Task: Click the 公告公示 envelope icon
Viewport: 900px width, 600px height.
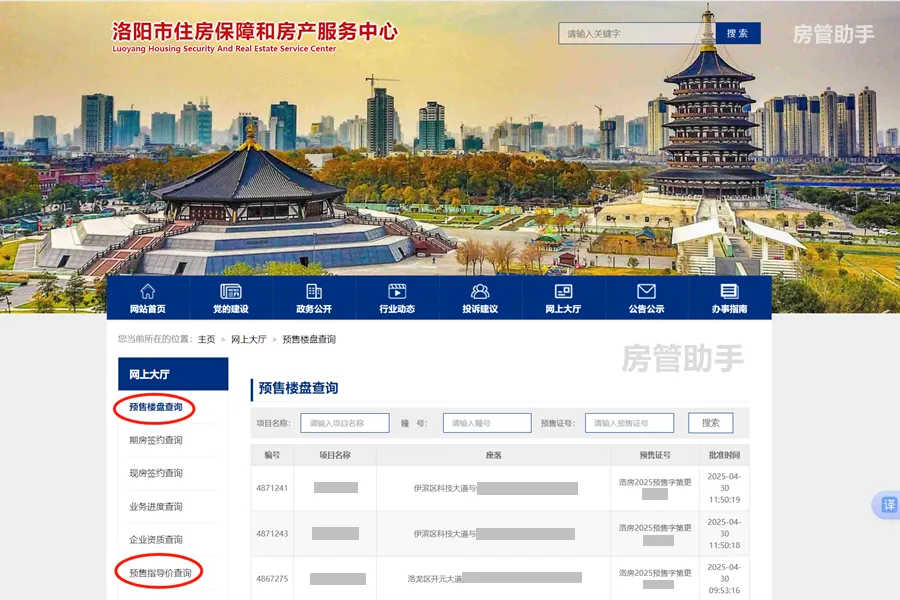Action: pos(646,291)
